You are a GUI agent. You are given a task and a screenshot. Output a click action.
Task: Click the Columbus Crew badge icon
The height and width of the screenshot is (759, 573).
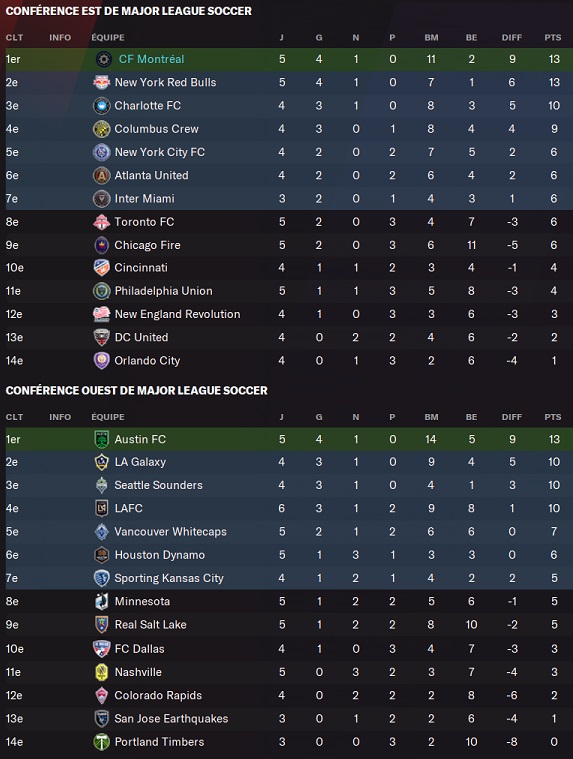[102, 129]
